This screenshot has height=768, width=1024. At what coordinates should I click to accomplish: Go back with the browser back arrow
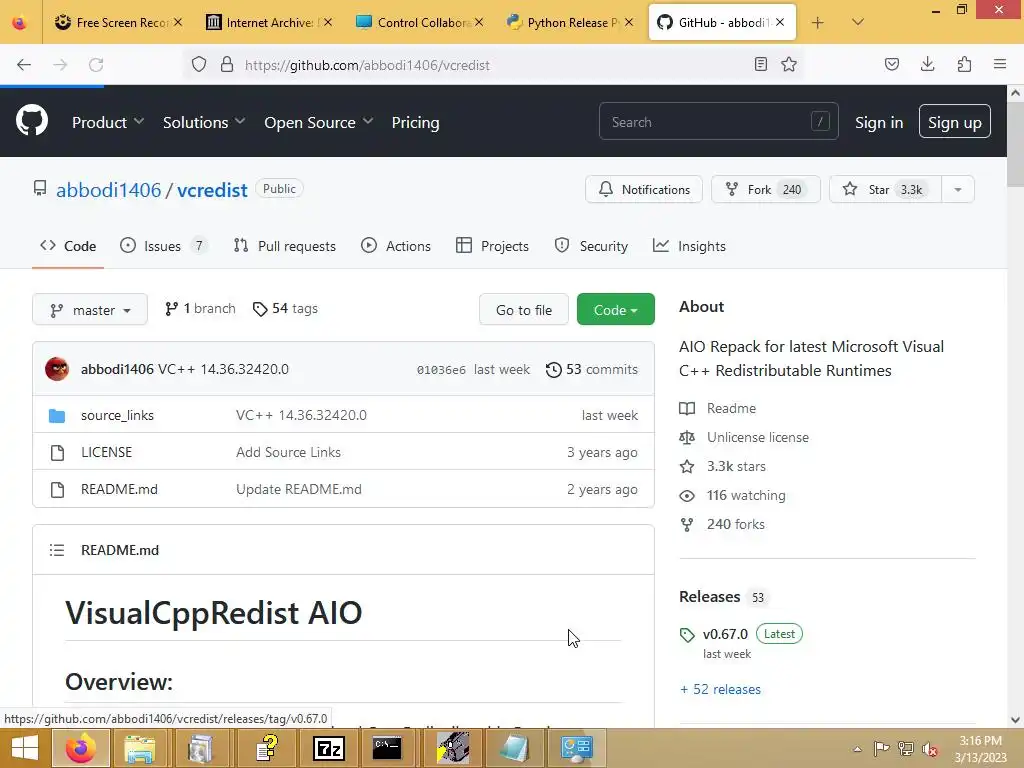pos(24,65)
